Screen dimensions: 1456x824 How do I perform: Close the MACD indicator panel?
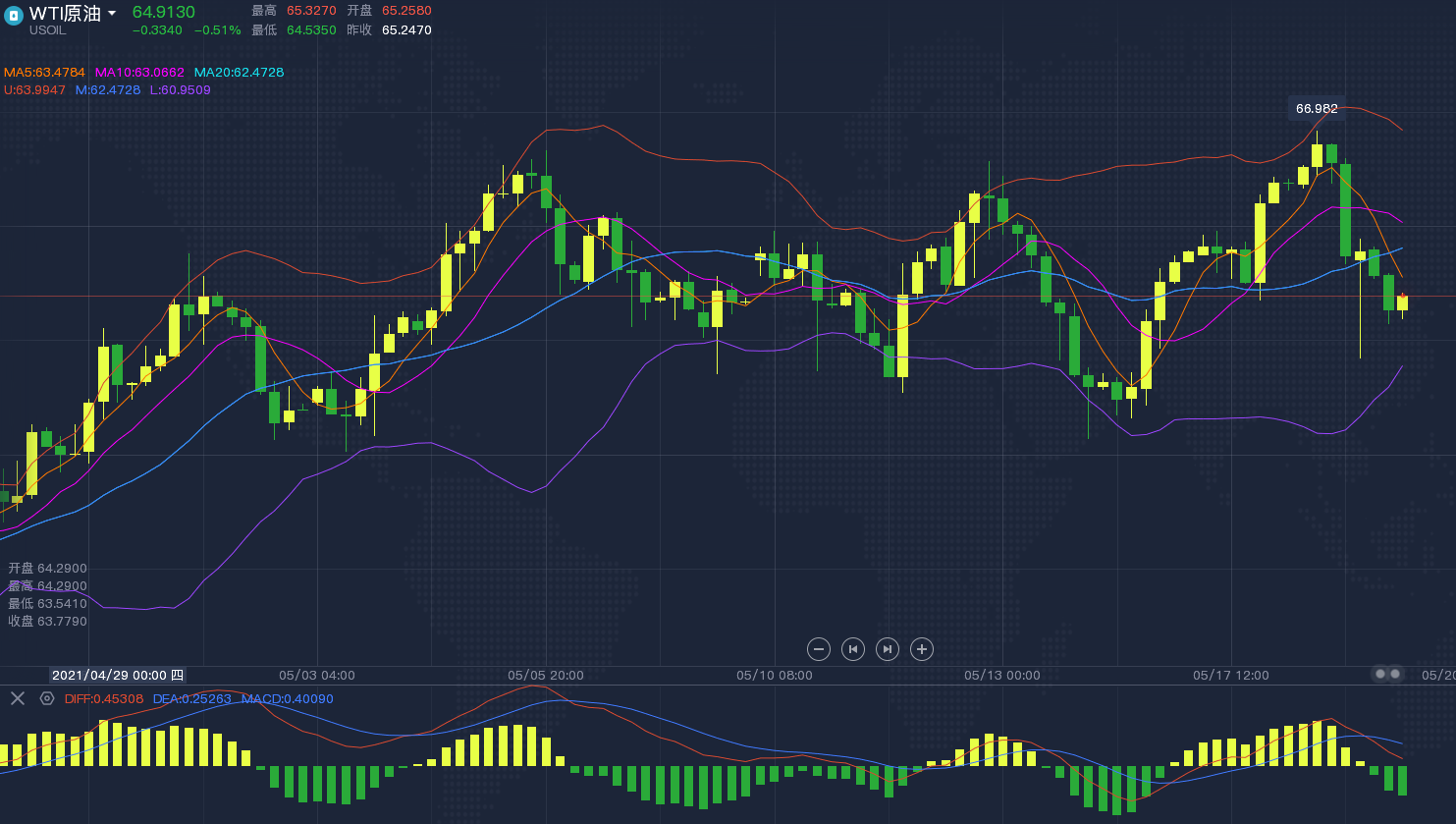click(x=18, y=698)
